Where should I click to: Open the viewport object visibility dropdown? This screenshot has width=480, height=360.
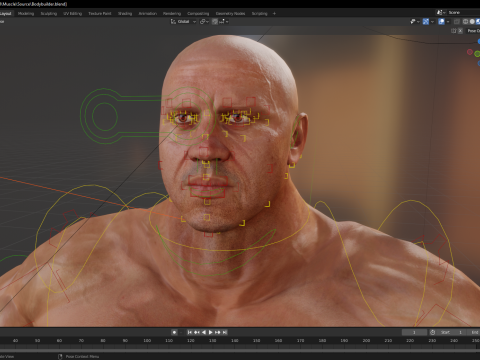point(415,21)
